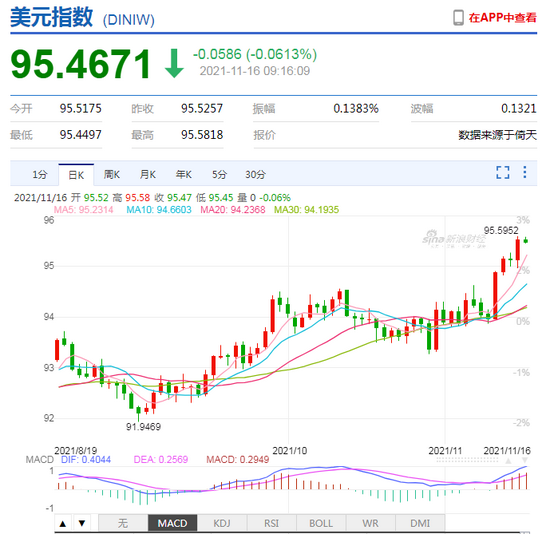Click the DEA: 0.2569 label
The height and width of the screenshot is (534, 550).
(x=161, y=460)
